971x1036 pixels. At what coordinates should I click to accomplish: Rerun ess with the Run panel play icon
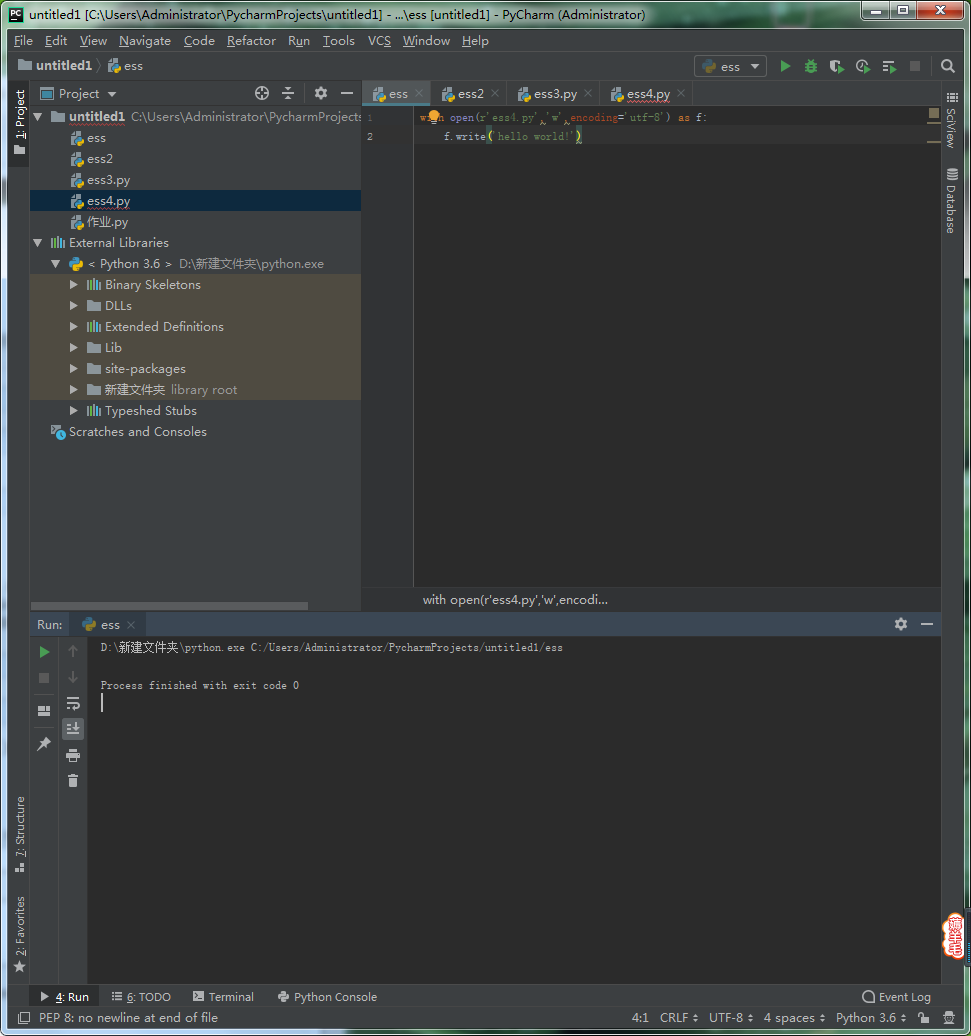pyautogui.click(x=44, y=652)
